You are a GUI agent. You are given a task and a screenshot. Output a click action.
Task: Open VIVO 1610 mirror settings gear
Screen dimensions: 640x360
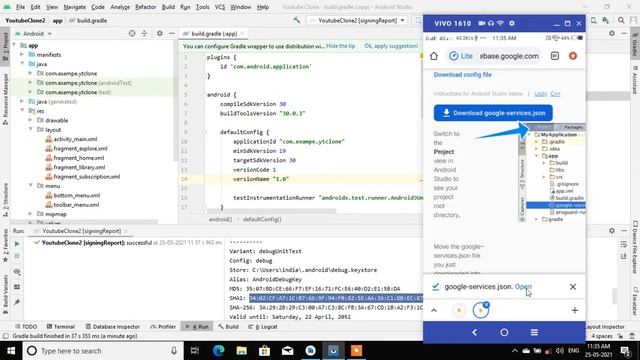coord(511,23)
